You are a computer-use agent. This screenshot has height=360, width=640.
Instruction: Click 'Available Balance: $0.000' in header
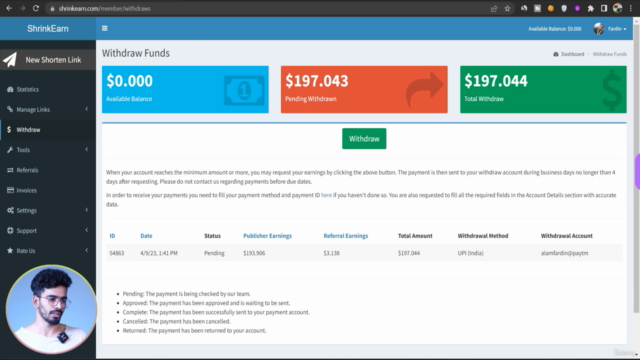click(555, 29)
